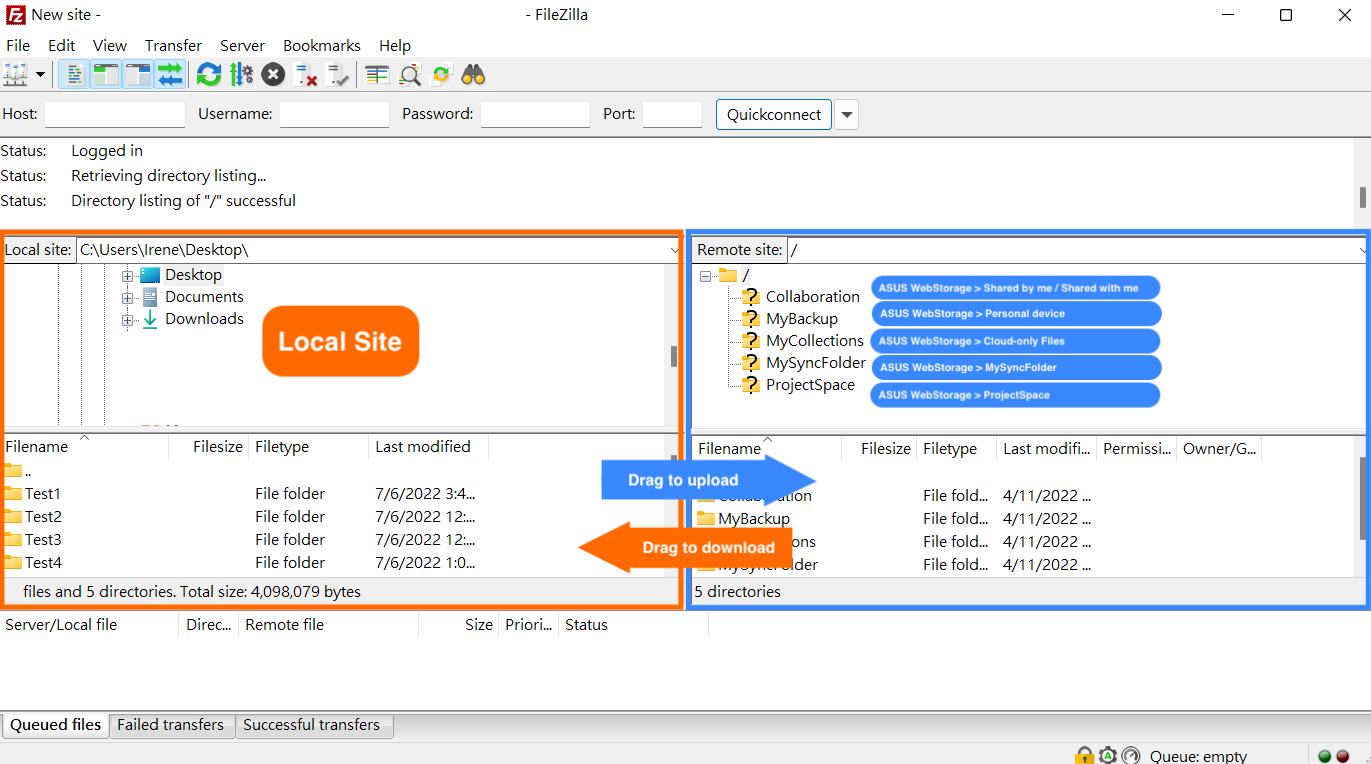The width and height of the screenshot is (1371, 764).
Task: Select MySyncFolder in the remote tree
Action: (815, 363)
